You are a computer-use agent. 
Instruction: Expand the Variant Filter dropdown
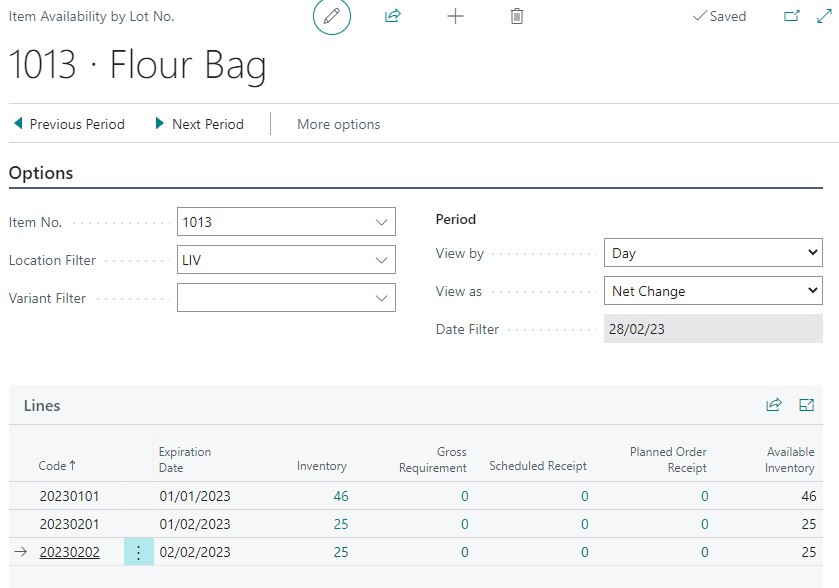tap(382, 298)
